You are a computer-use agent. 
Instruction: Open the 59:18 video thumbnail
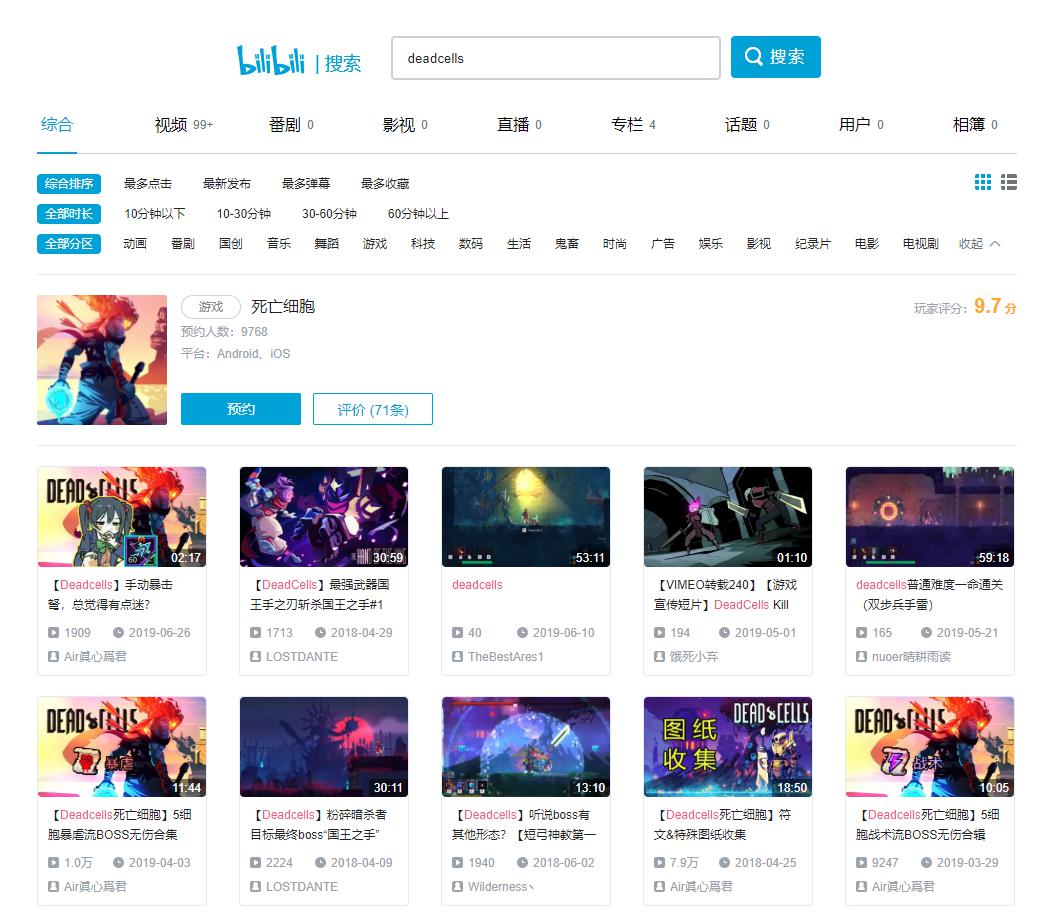(930, 517)
